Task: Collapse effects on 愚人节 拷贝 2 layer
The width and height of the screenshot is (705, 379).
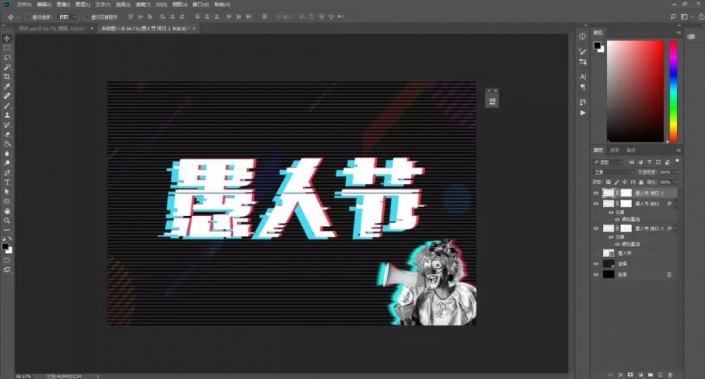Action: [675, 228]
